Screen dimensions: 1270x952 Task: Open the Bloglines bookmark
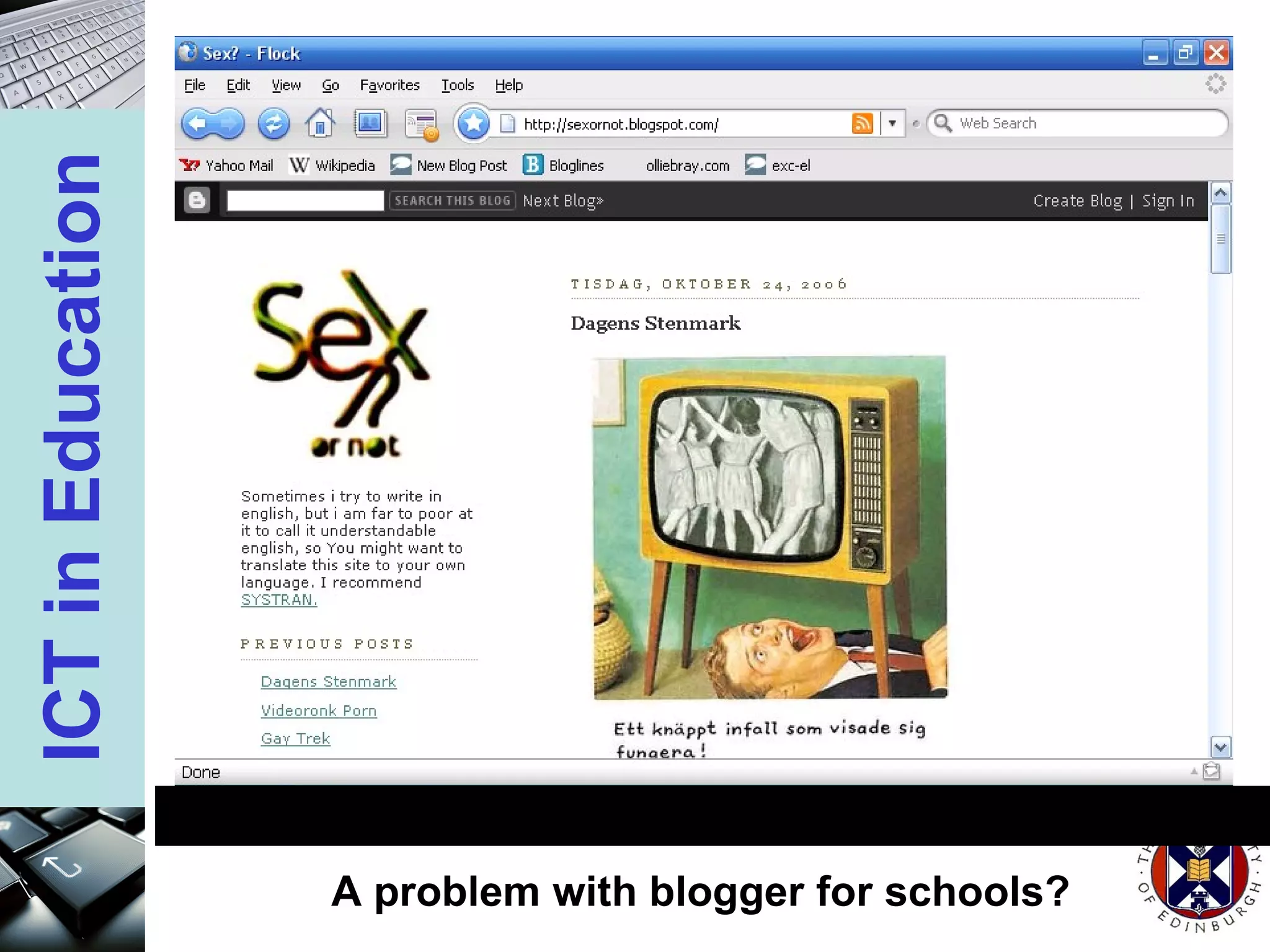563,165
